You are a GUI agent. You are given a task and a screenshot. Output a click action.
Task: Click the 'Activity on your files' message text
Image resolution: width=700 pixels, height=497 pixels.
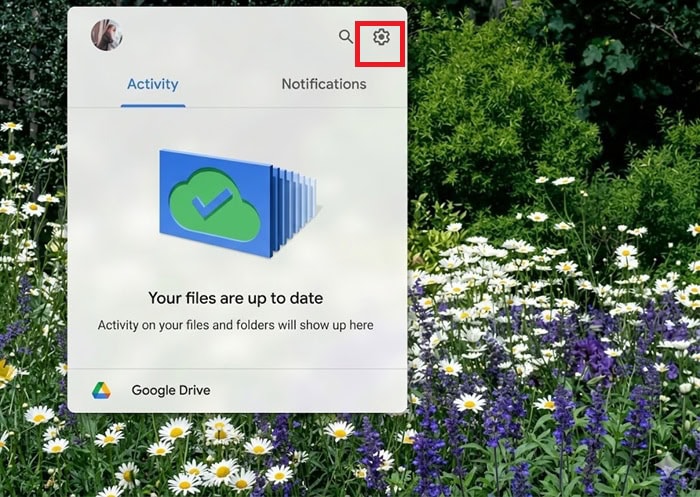pyautogui.click(x=236, y=325)
